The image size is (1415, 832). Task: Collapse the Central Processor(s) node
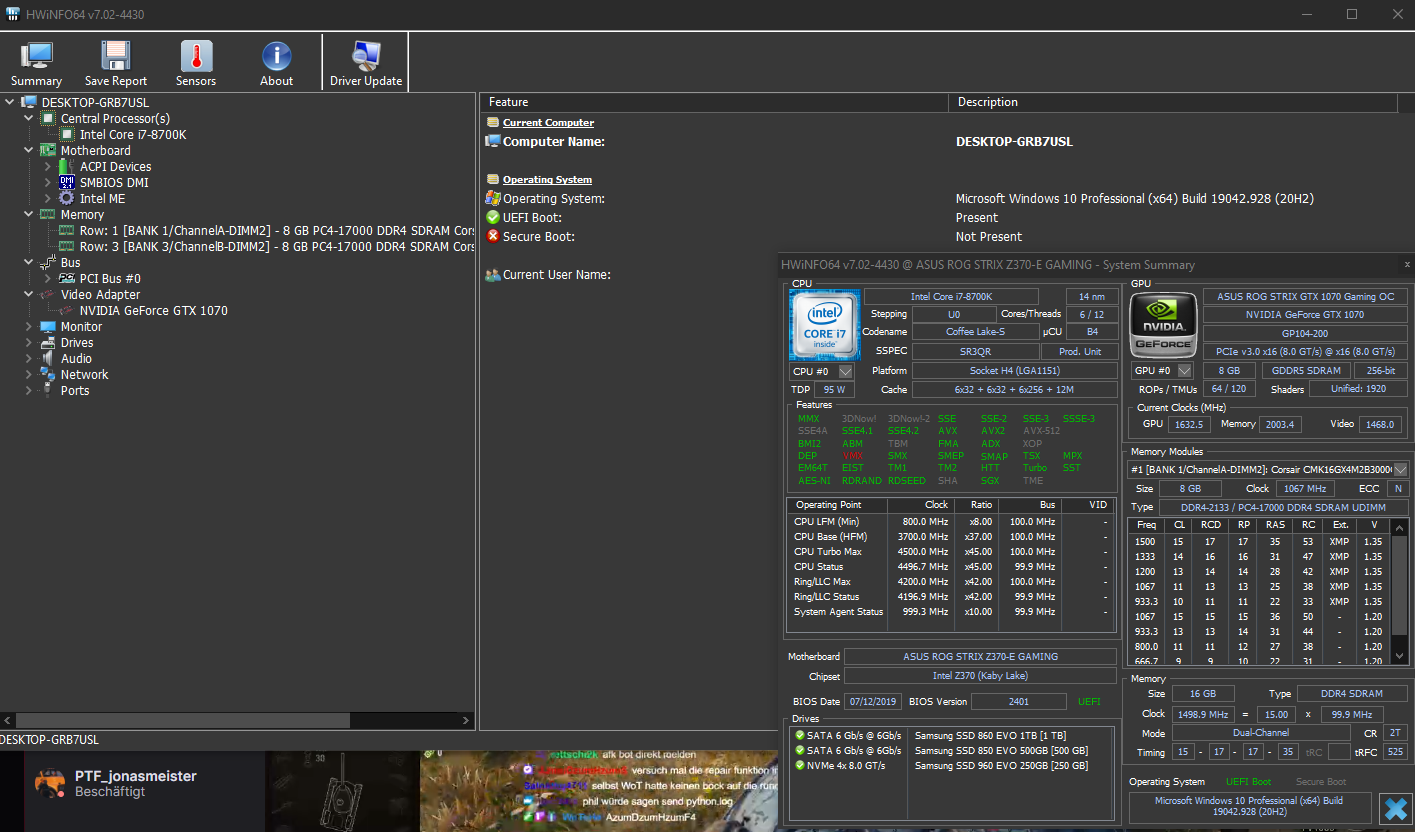point(29,119)
